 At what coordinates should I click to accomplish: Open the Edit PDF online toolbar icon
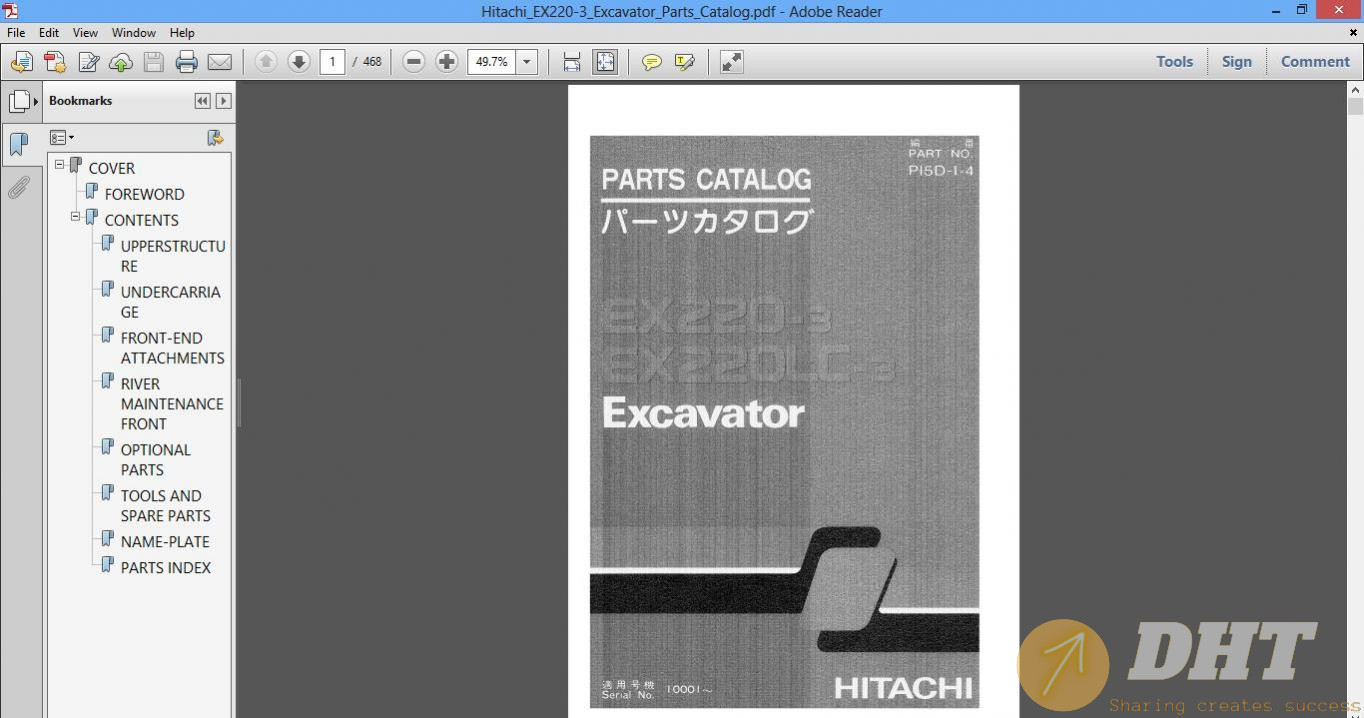[x=88, y=62]
